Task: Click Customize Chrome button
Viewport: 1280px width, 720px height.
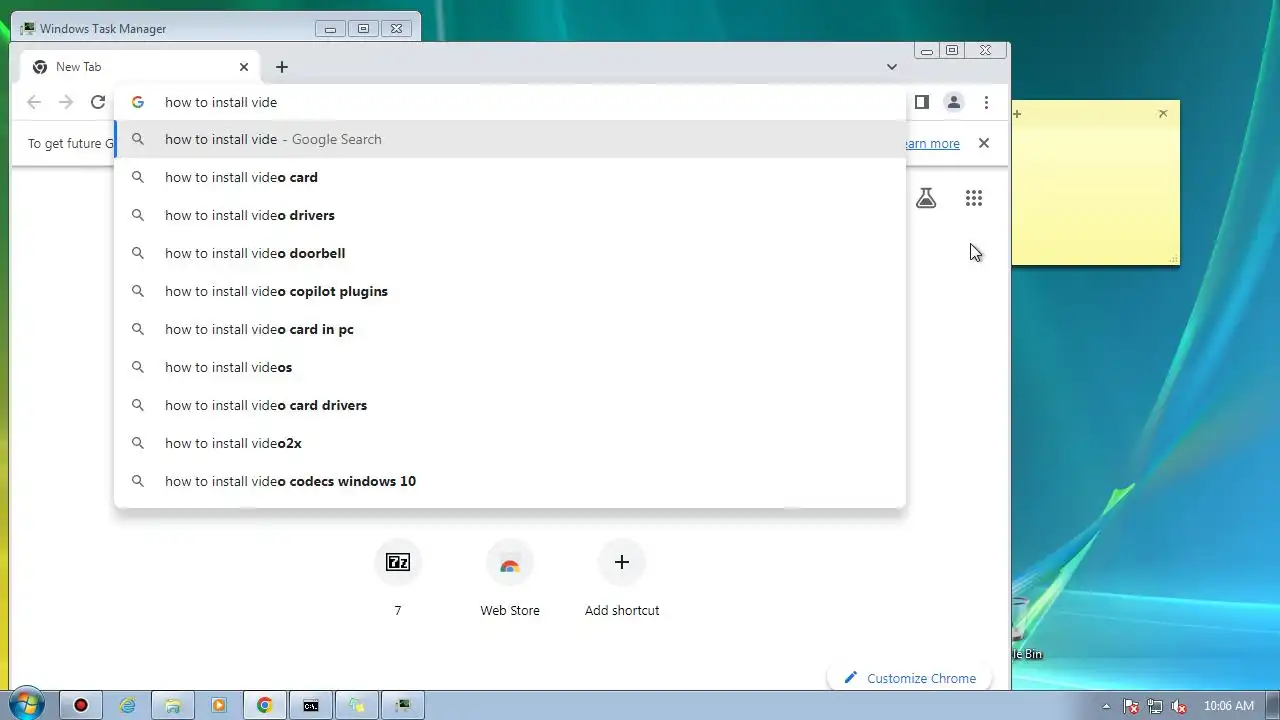Action: (909, 678)
